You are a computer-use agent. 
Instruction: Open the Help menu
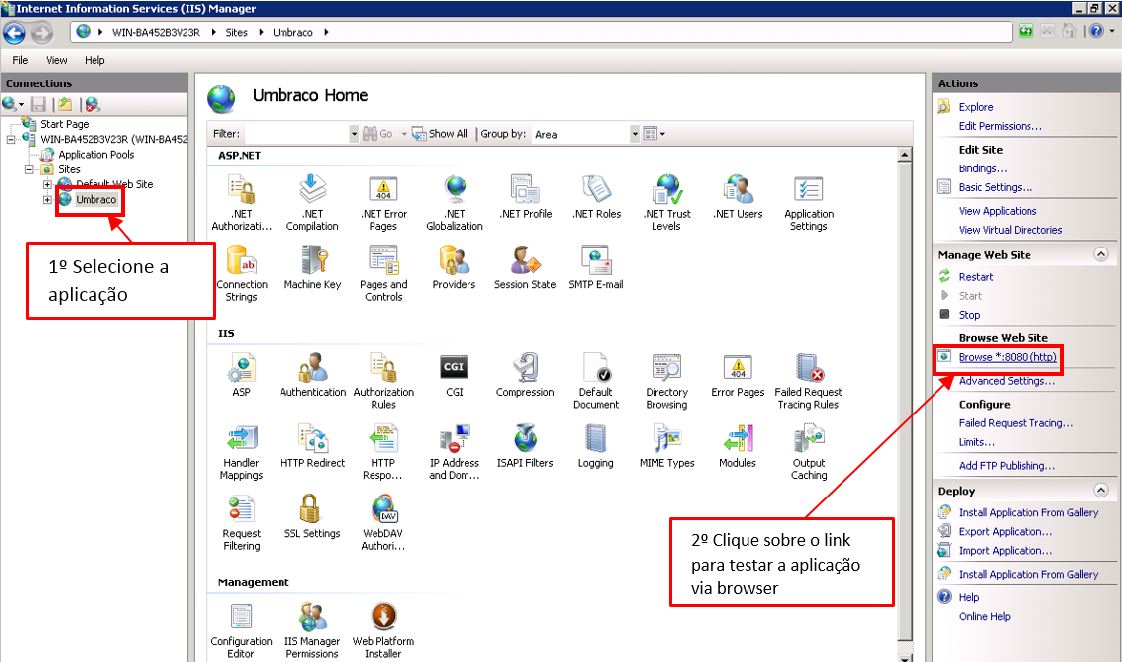click(94, 60)
